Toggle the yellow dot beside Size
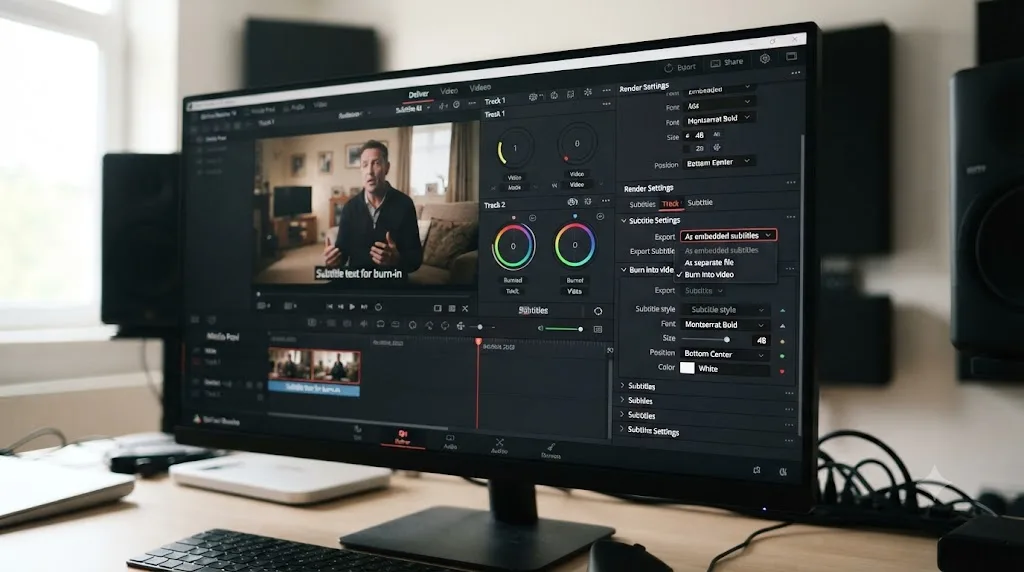Viewport: 1024px width, 572px height. pos(782,341)
